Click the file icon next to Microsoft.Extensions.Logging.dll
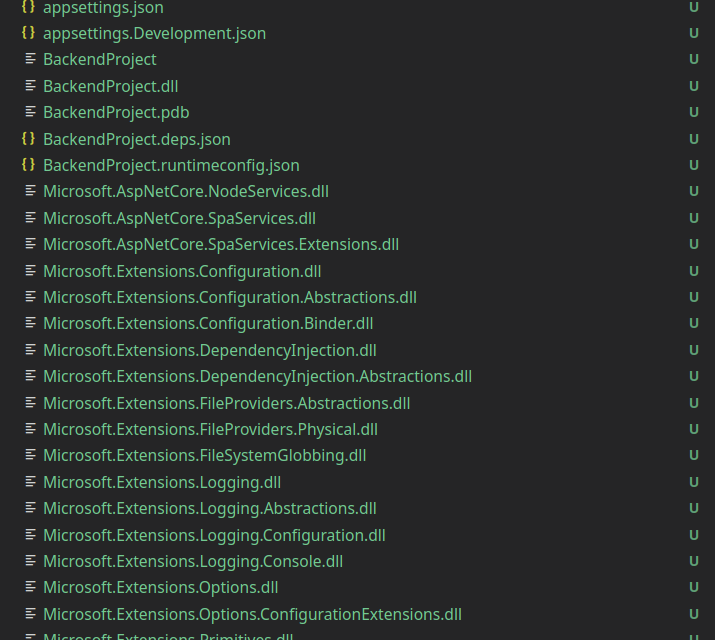 click(x=31, y=482)
